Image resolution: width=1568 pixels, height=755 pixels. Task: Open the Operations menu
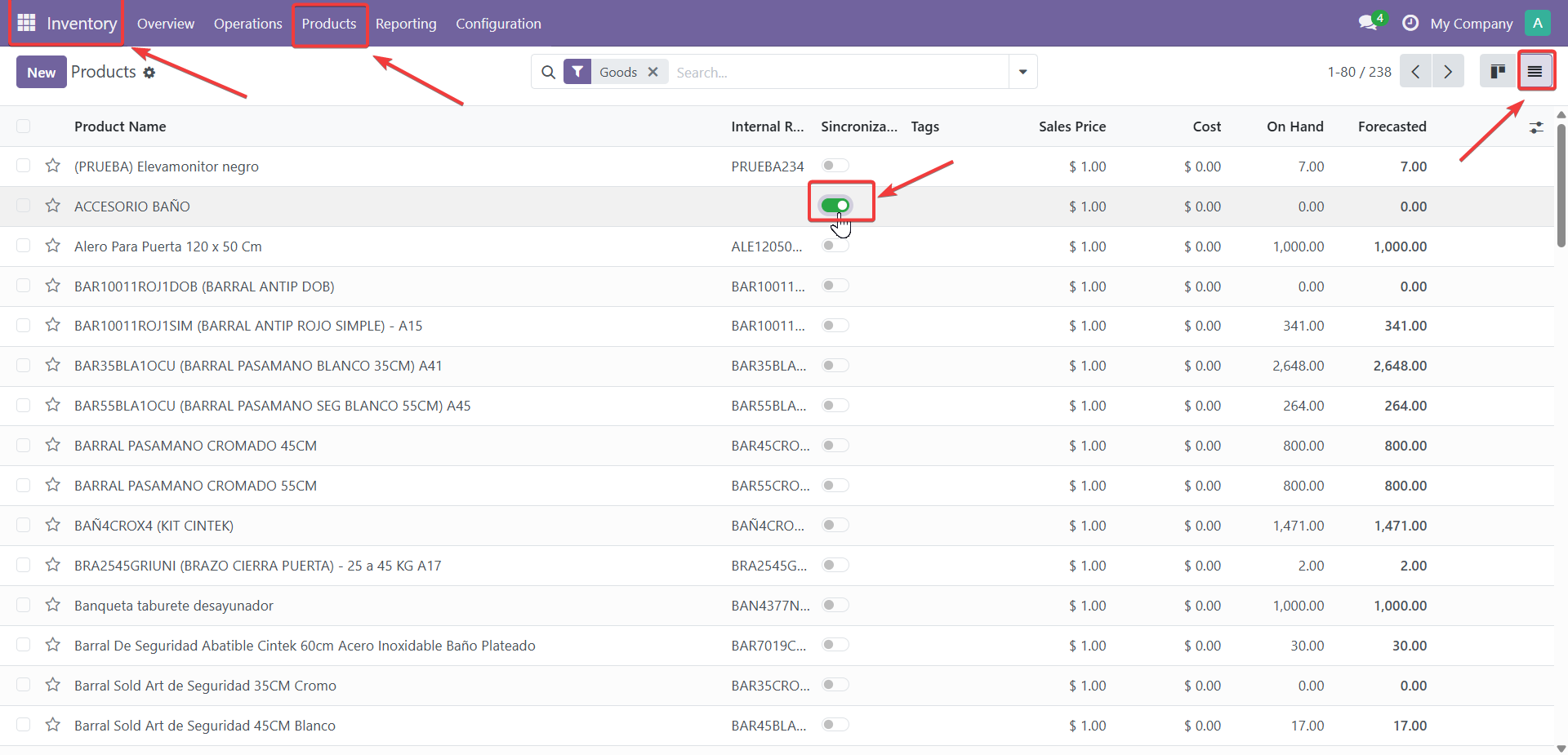coord(248,24)
